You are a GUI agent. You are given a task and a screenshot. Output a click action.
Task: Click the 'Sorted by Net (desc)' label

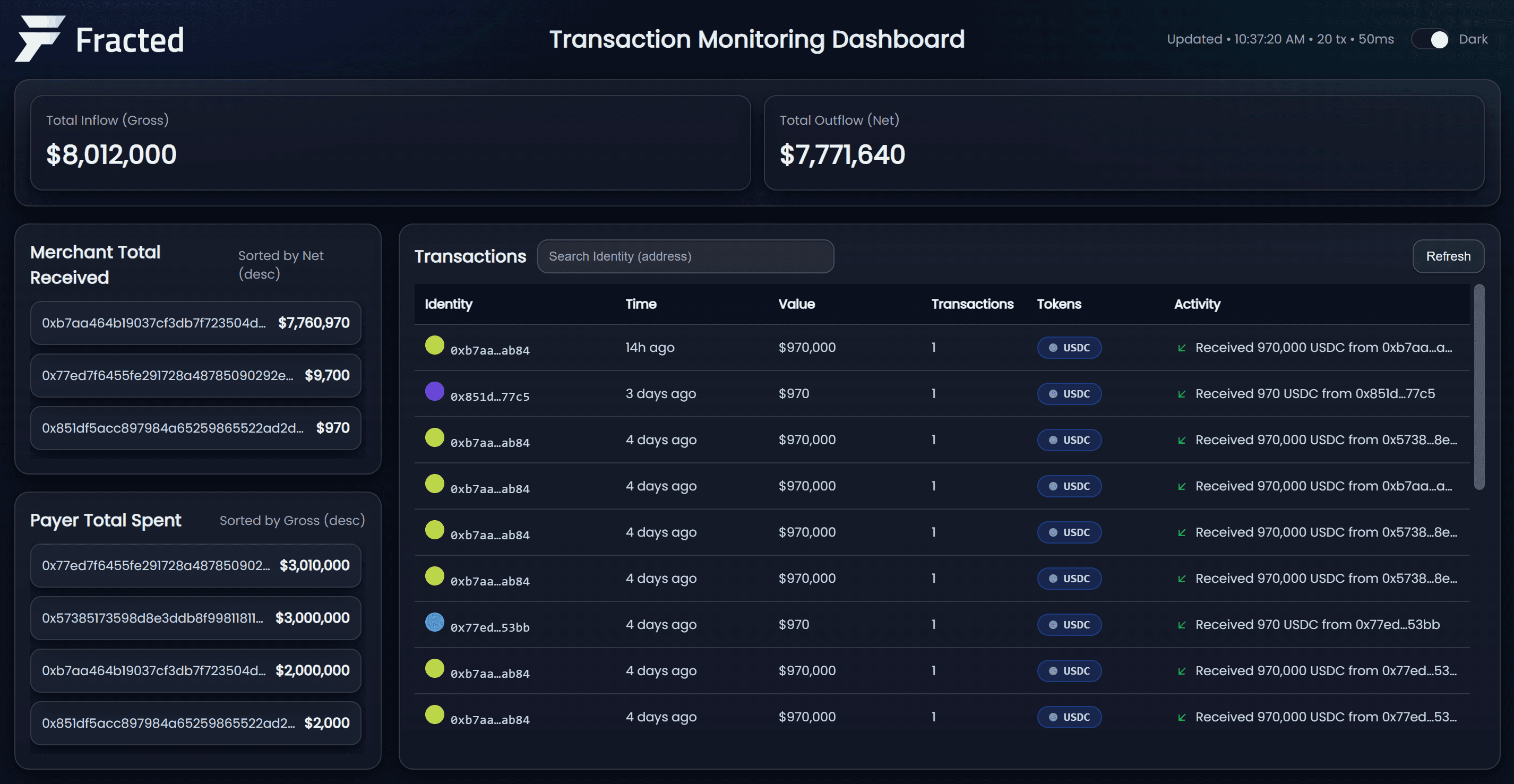coord(280,264)
